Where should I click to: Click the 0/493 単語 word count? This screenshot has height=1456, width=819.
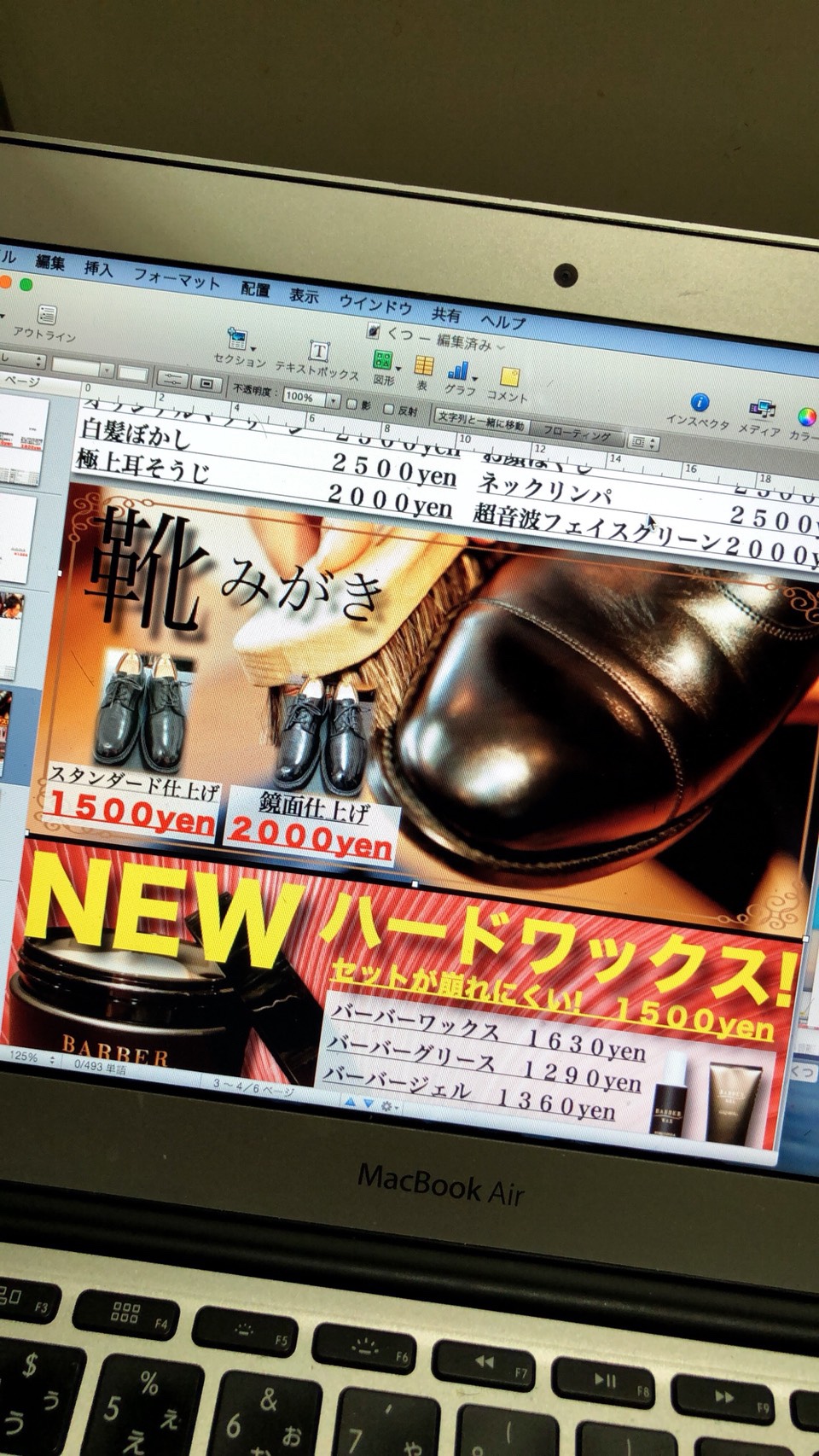pos(100,1067)
